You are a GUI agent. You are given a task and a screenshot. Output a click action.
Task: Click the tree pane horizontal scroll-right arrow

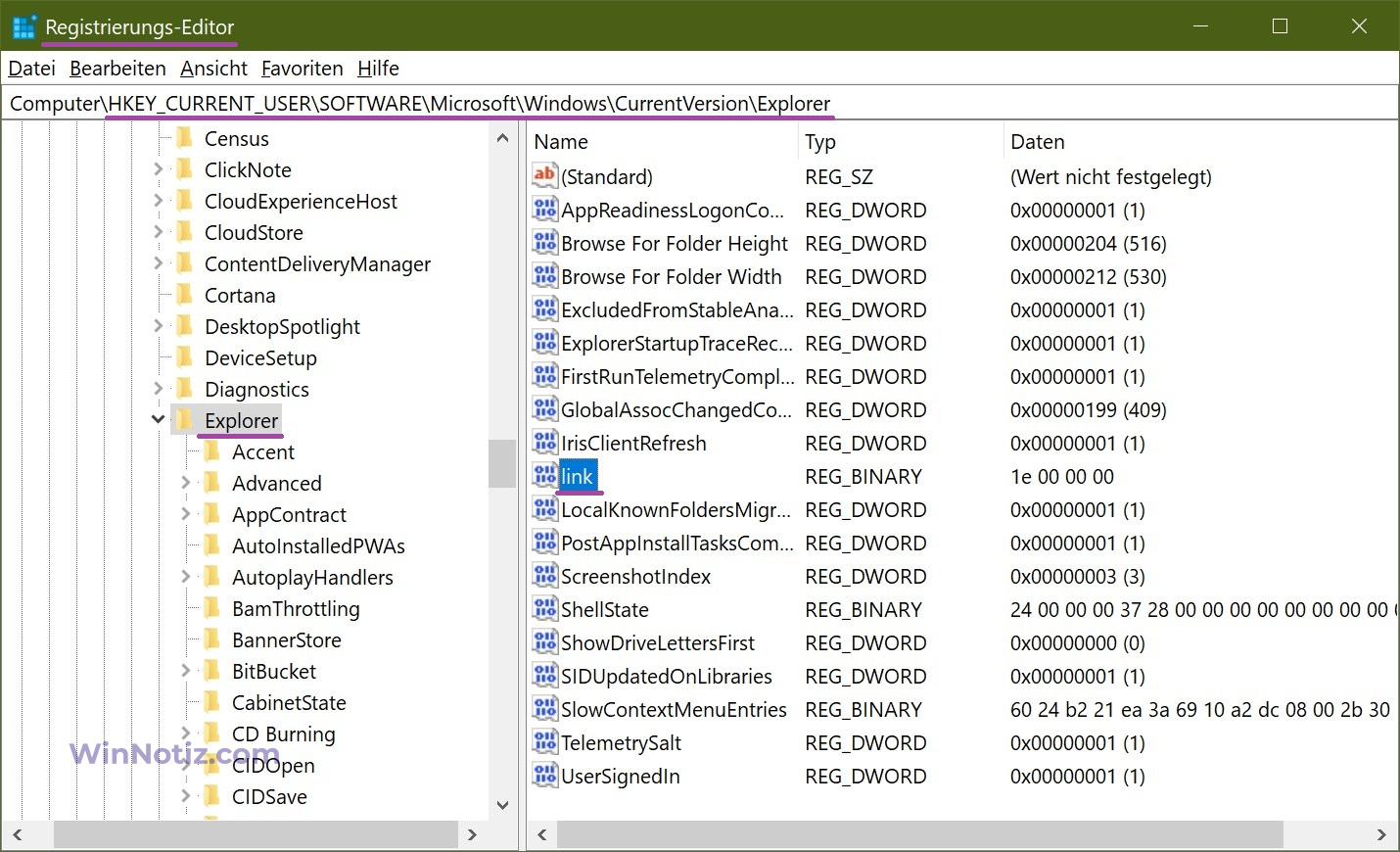[473, 834]
